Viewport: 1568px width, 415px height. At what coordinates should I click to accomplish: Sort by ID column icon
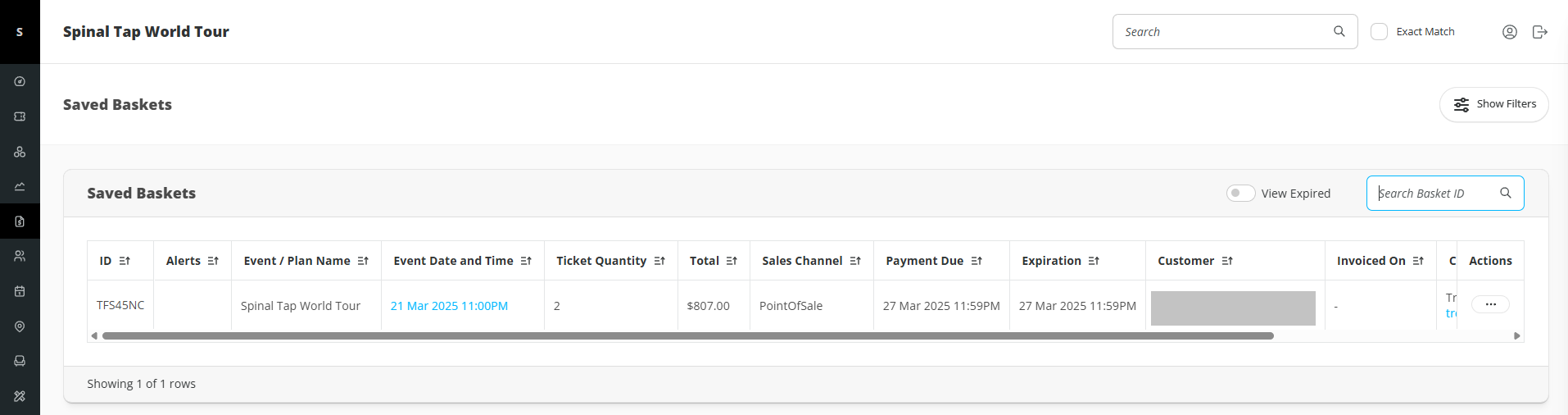125,261
